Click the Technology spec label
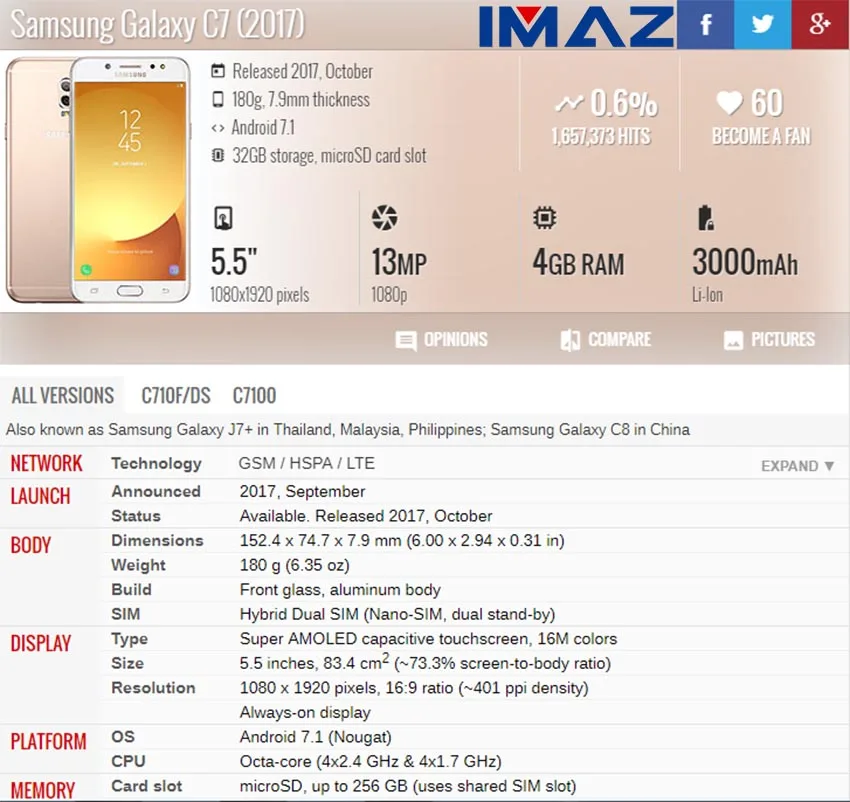The height and width of the screenshot is (802, 850). [156, 464]
